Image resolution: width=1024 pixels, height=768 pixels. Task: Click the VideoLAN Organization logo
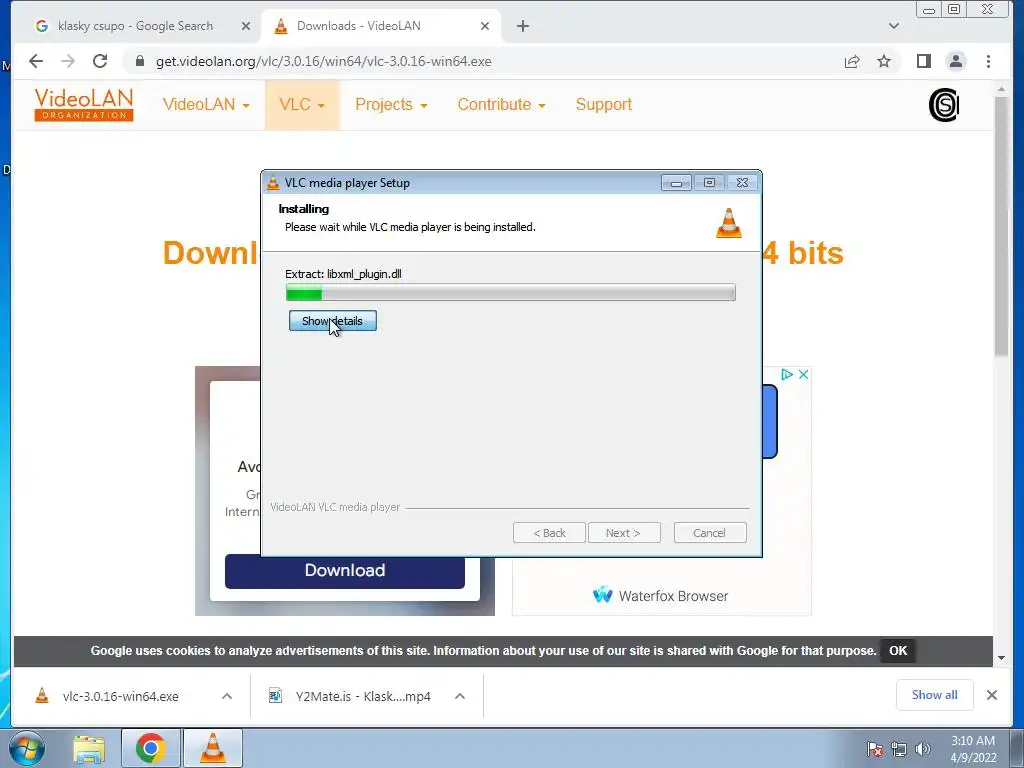(84, 104)
